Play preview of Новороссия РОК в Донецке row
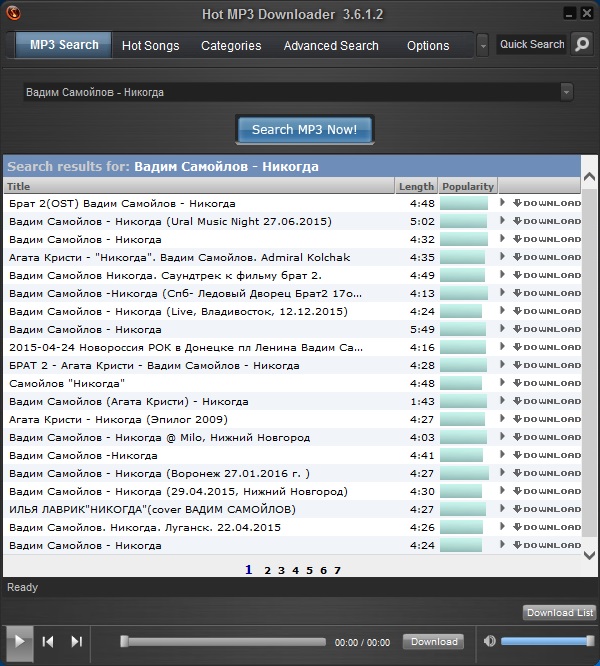Image resolution: width=600 pixels, height=666 pixels. 502,347
